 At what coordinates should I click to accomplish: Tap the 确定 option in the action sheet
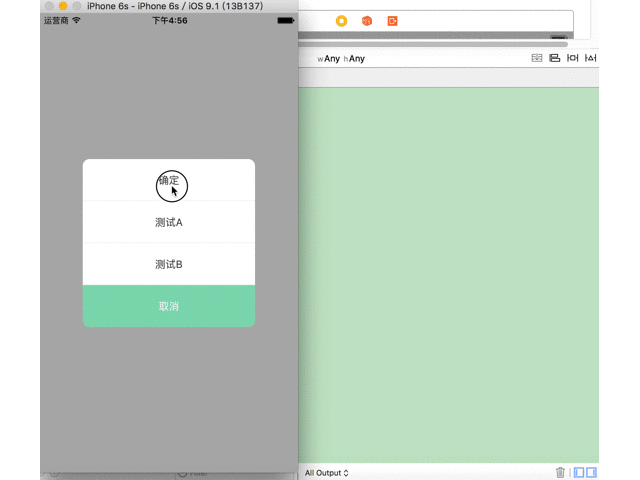coord(168,180)
